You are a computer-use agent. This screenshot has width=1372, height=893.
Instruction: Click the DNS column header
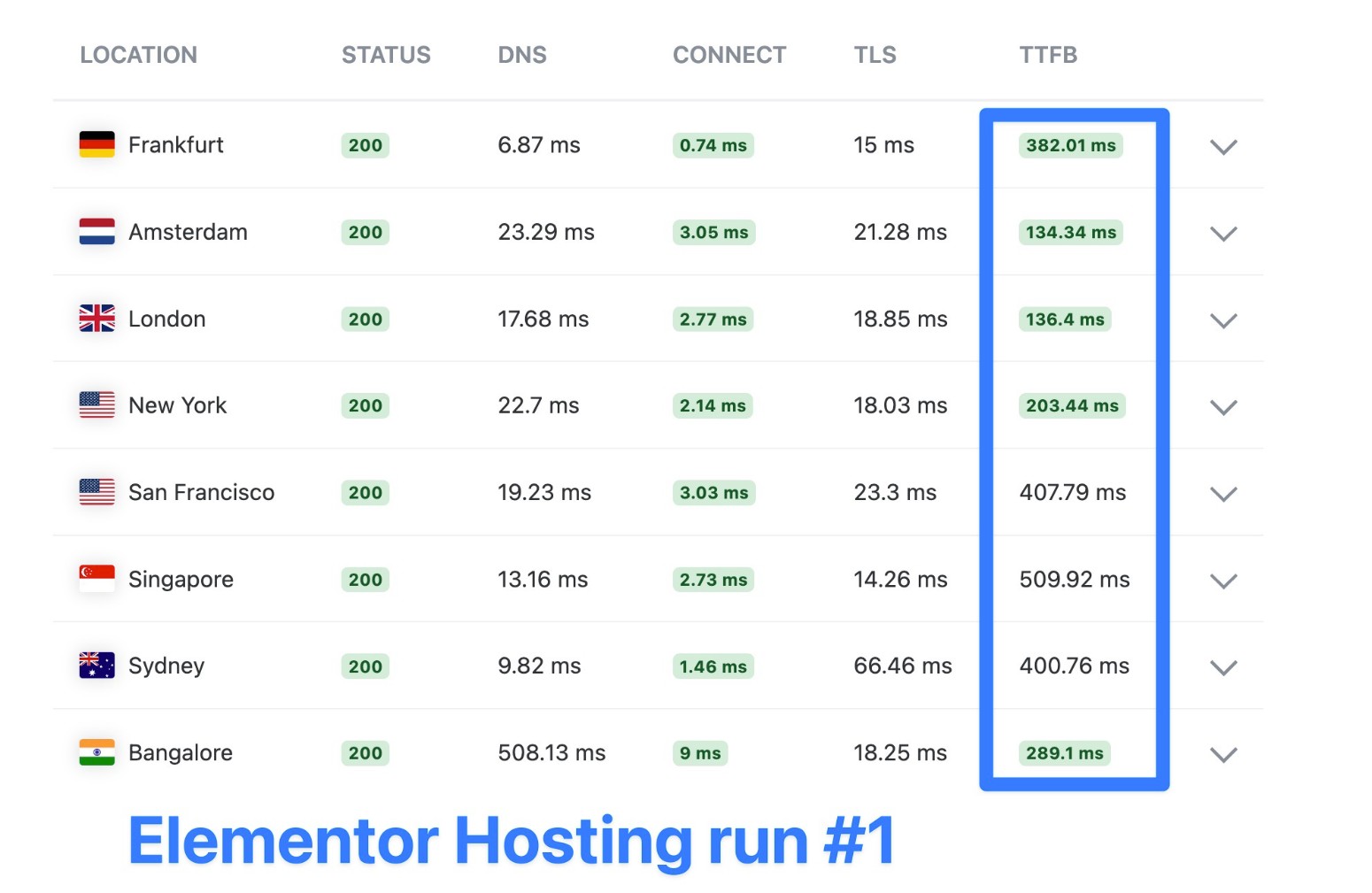(x=522, y=55)
